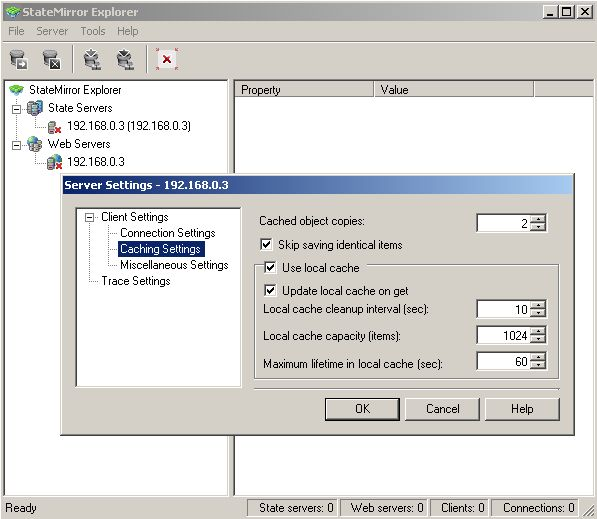Click the dialog Help button
The image size is (597, 519).
coord(522,409)
